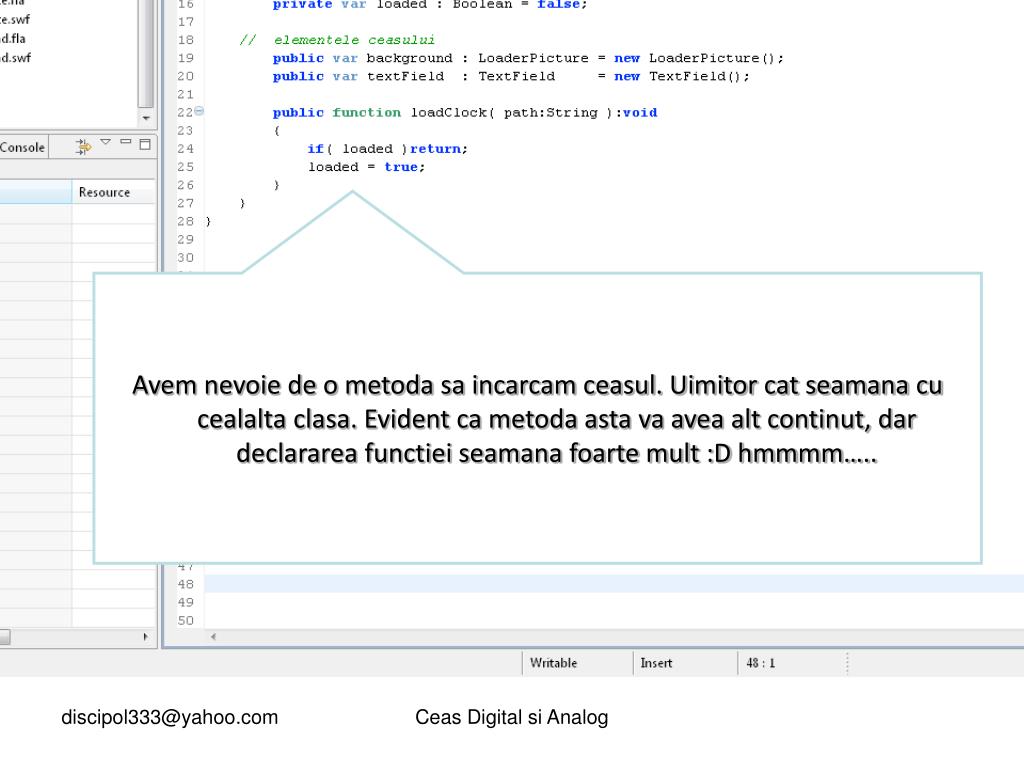This screenshot has height=768, width=1024.
Task: Click the file tree scrollbar down arrow
Action: [x=146, y=119]
